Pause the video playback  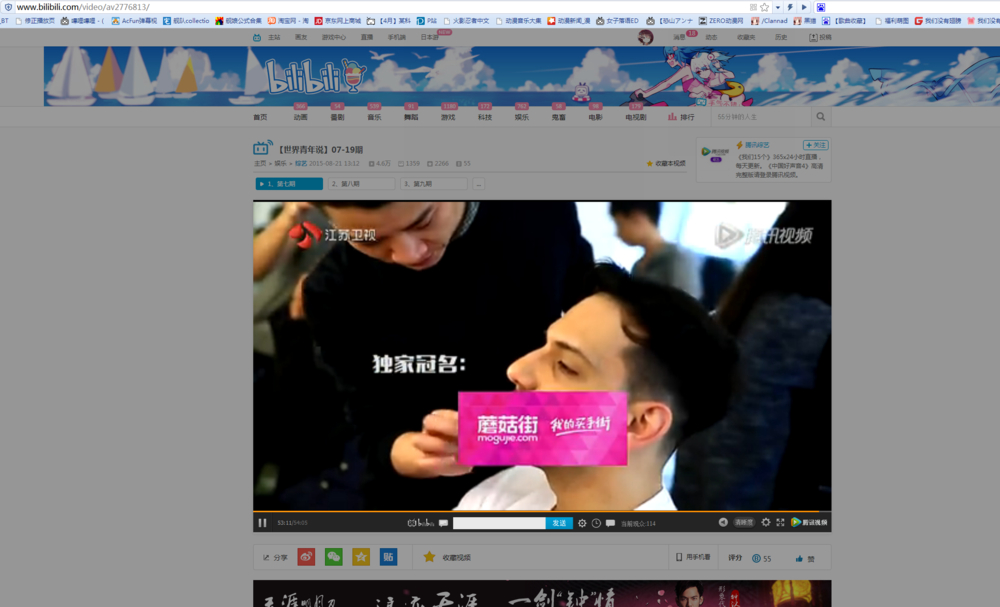[262, 523]
